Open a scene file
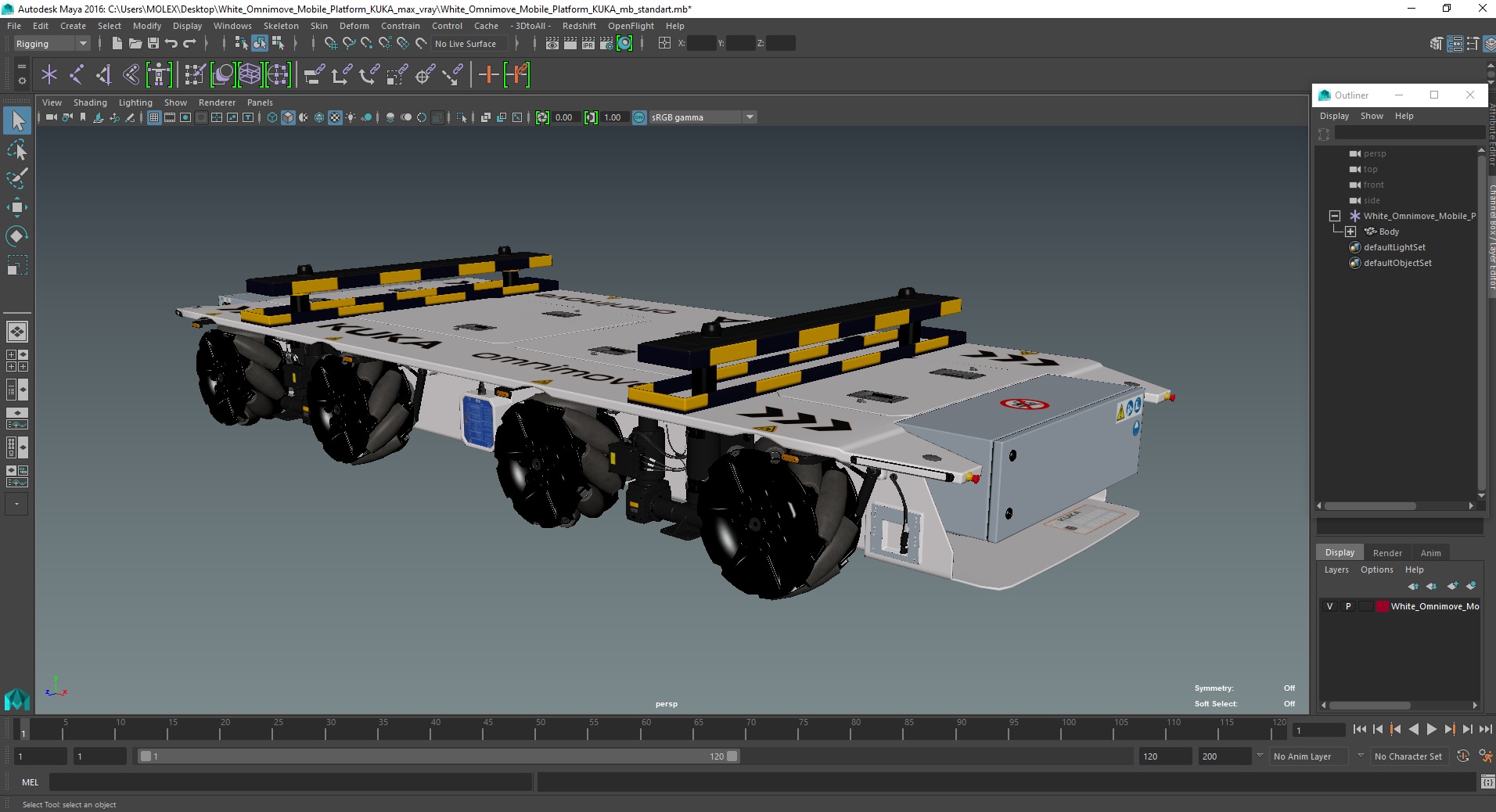1496x812 pixels. pyautogui.click(x=135, y=44)
